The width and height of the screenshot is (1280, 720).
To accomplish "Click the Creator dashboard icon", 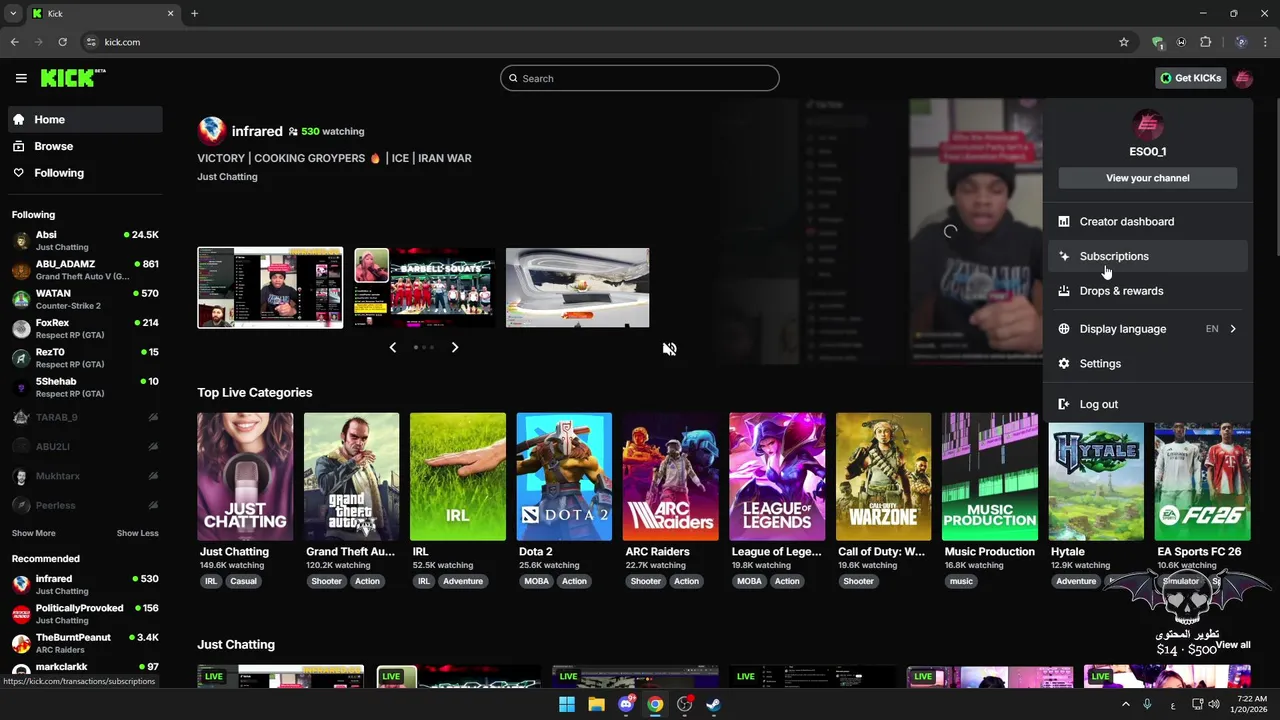I will pos(1064,222).
